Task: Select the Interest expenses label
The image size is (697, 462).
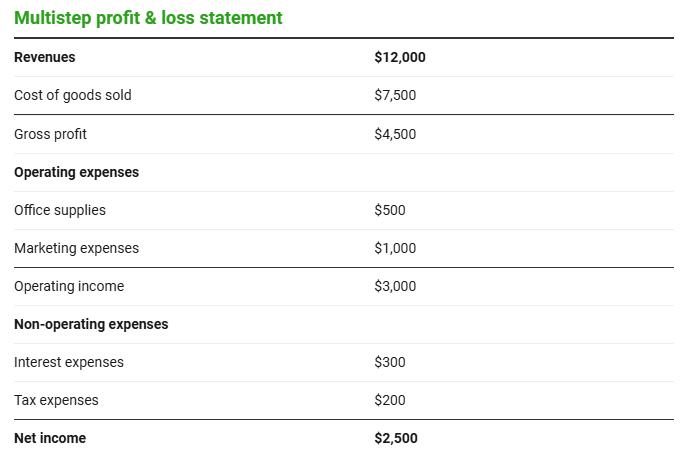Action: coord(69,362)
